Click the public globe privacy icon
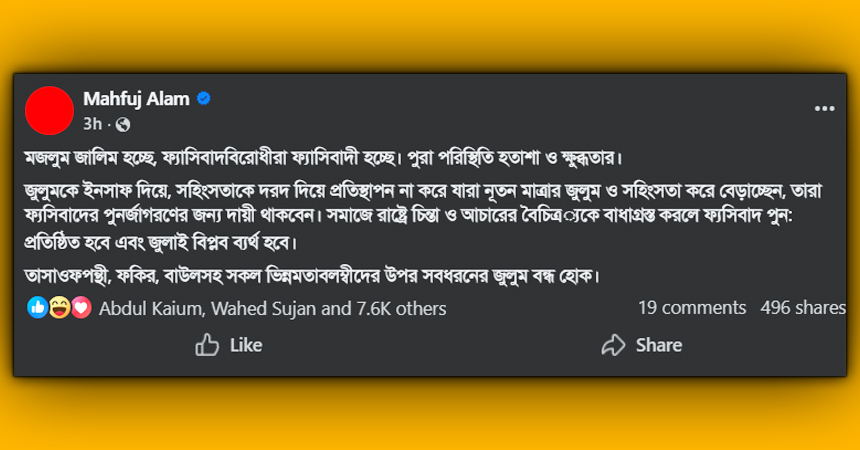This screenshot has height=450, width=860. coord(123,124)
